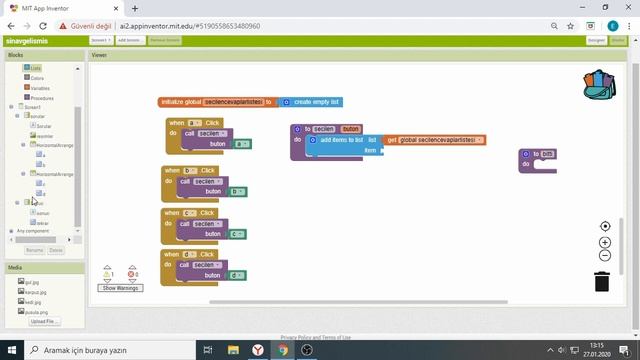Bookmark this page with the star
This screenshot has height=360, width=640.
point(570,26)
